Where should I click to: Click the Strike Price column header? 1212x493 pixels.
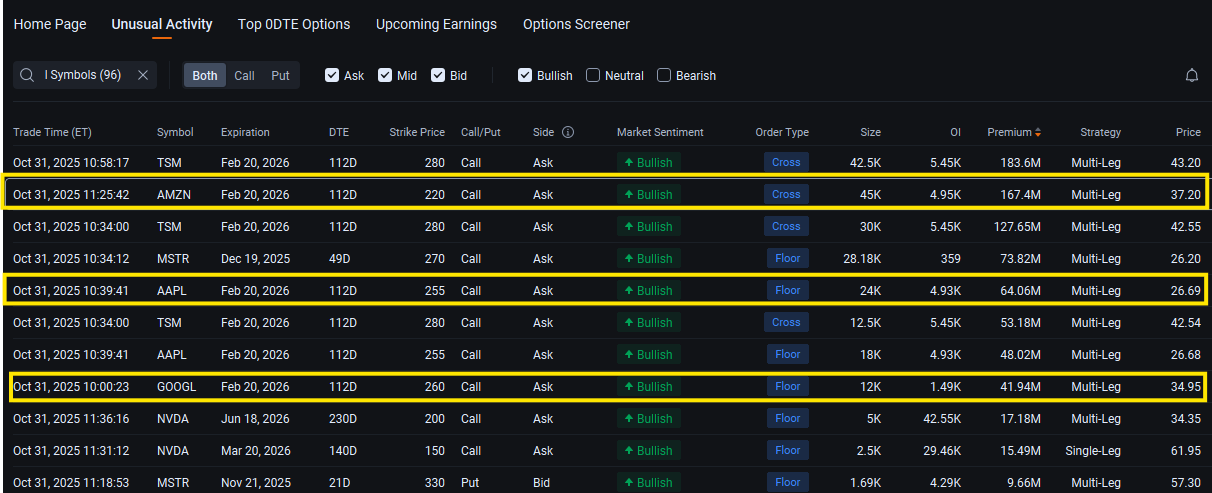point(417,132)
